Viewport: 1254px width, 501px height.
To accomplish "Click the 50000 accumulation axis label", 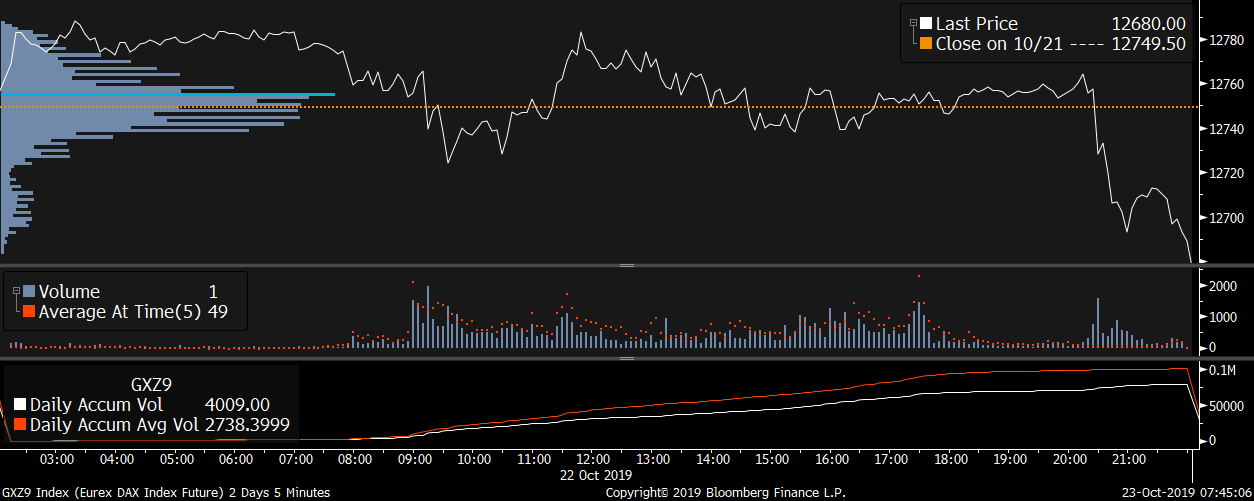I will tap(1226, 407).
